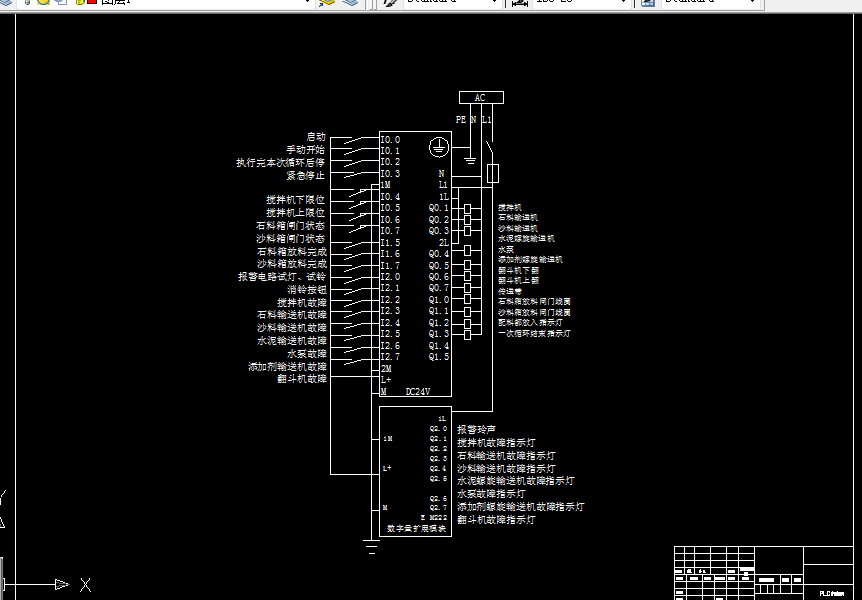
Task: Select the earth ground symbol under PE
Action: [x=469, y=161]
